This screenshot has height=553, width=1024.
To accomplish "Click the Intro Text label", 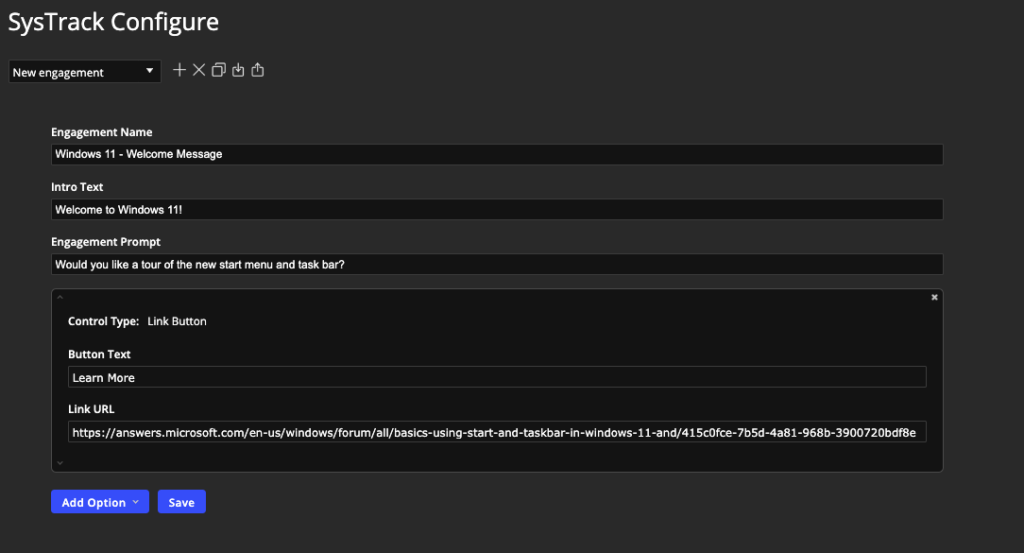I will (x=77, y=187).
